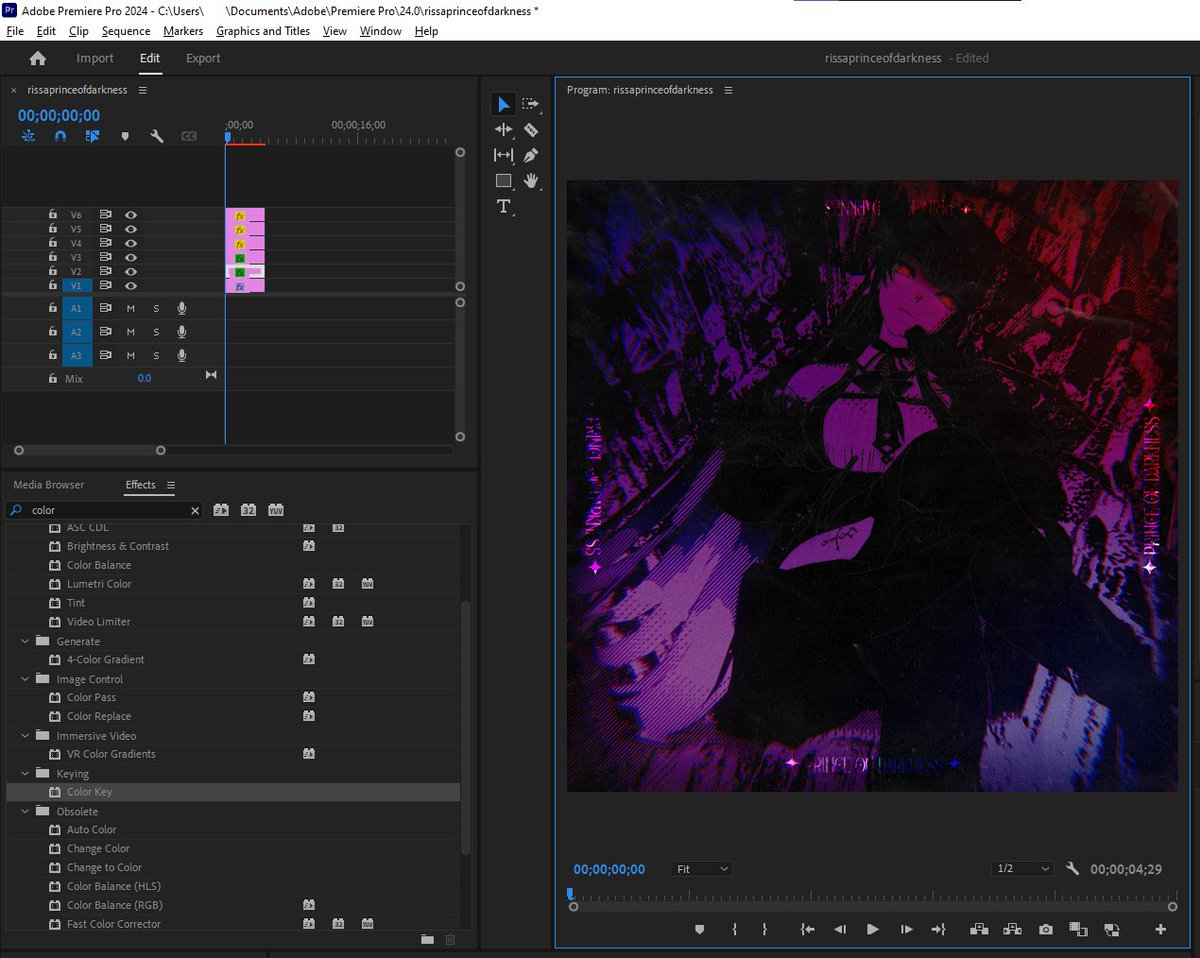1200x958 pixels.
Task: Toggle sync lock for track V4
Action: (105, 243)
